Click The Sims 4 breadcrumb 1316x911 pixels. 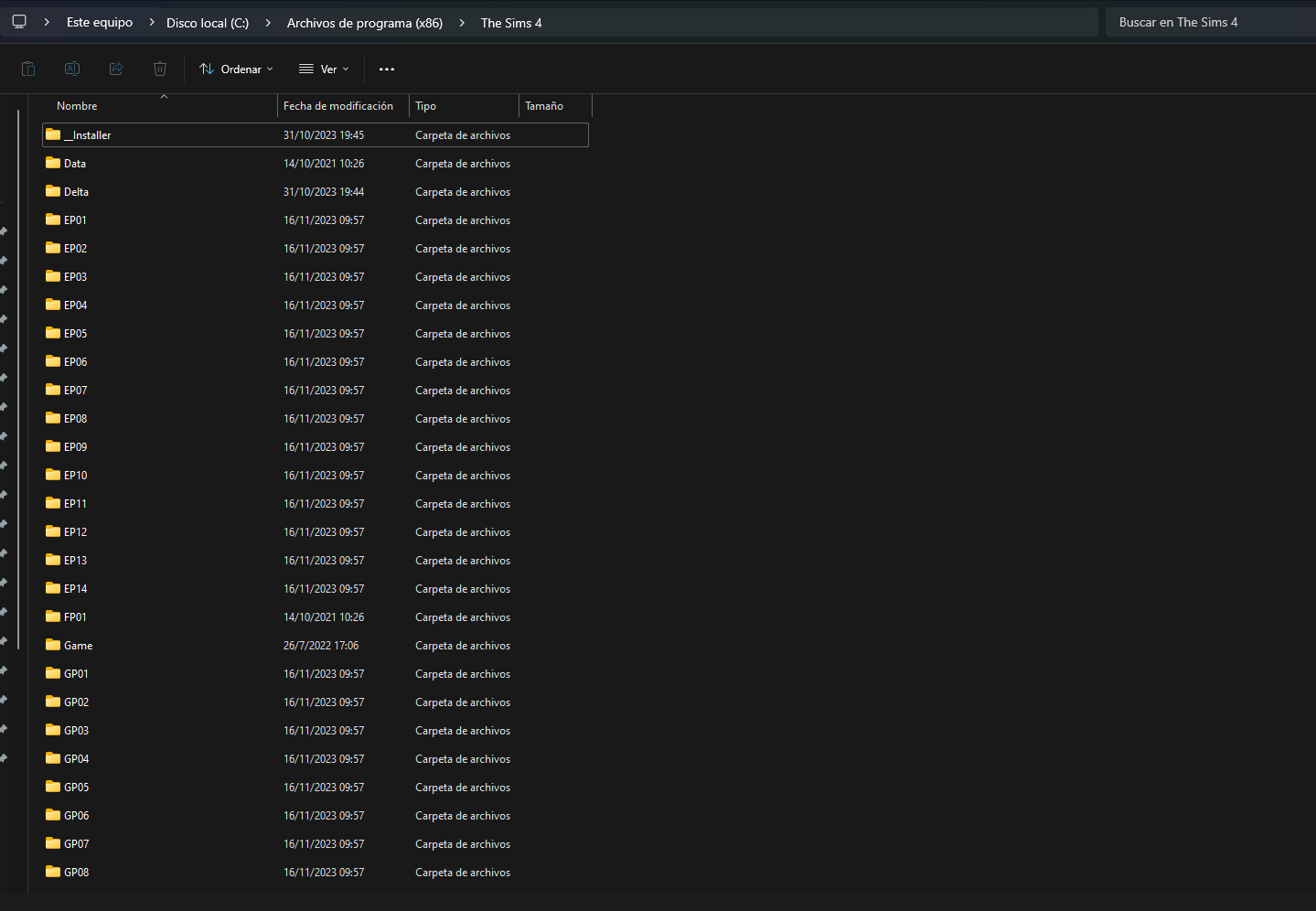tap(511, 23)
